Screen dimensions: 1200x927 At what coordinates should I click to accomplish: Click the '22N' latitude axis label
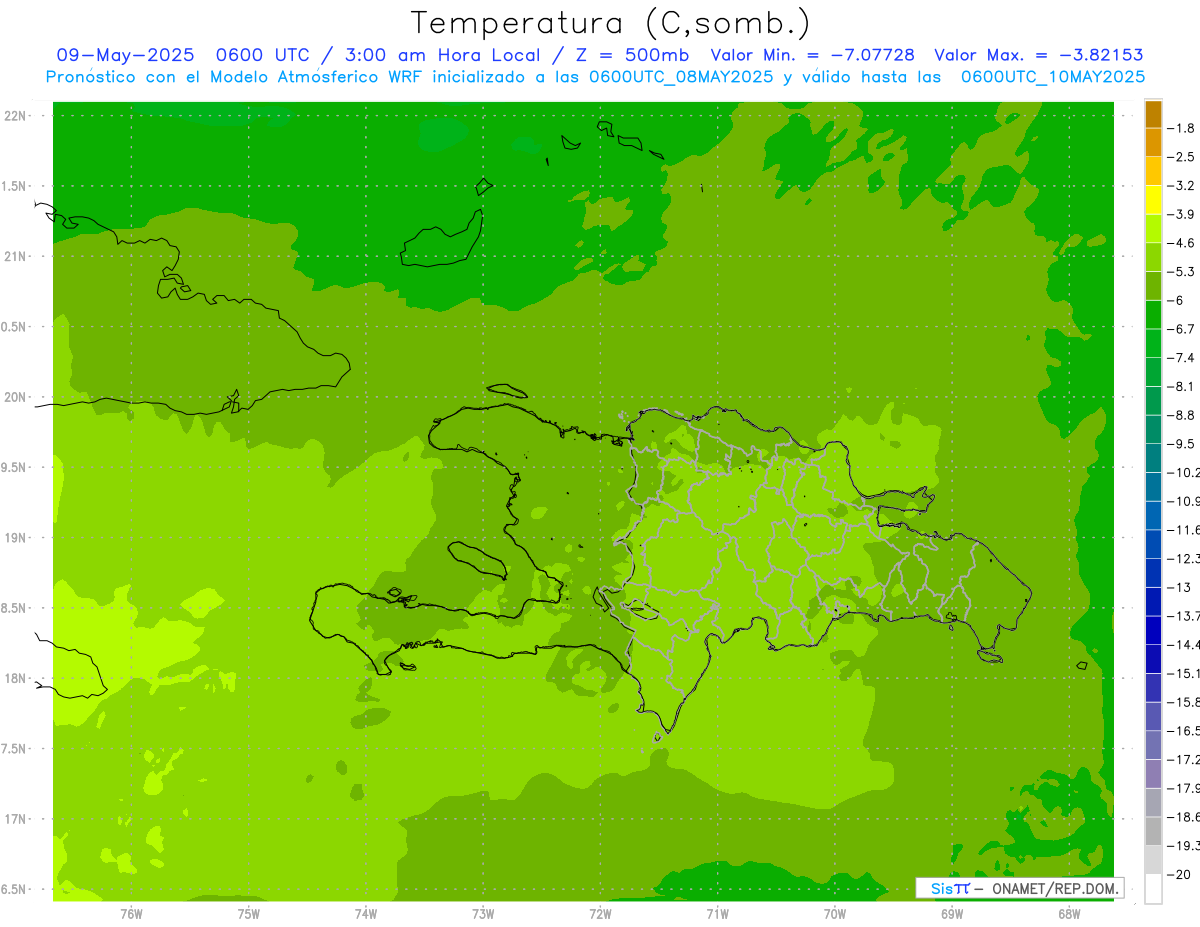point(16,116)
